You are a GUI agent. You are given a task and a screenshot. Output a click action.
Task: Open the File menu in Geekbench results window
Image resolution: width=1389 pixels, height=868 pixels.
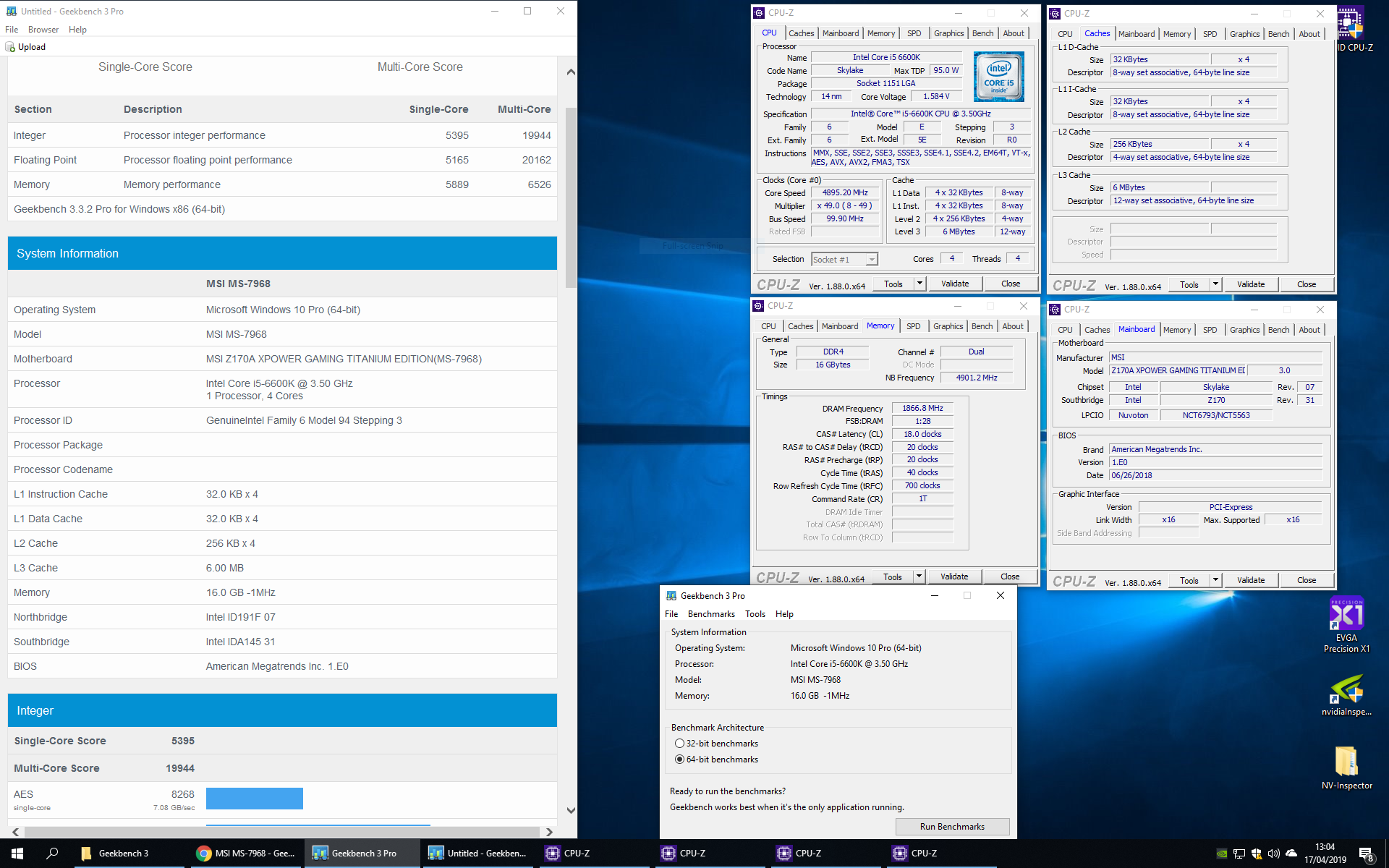pyautogui.click(x=12, y=30)
